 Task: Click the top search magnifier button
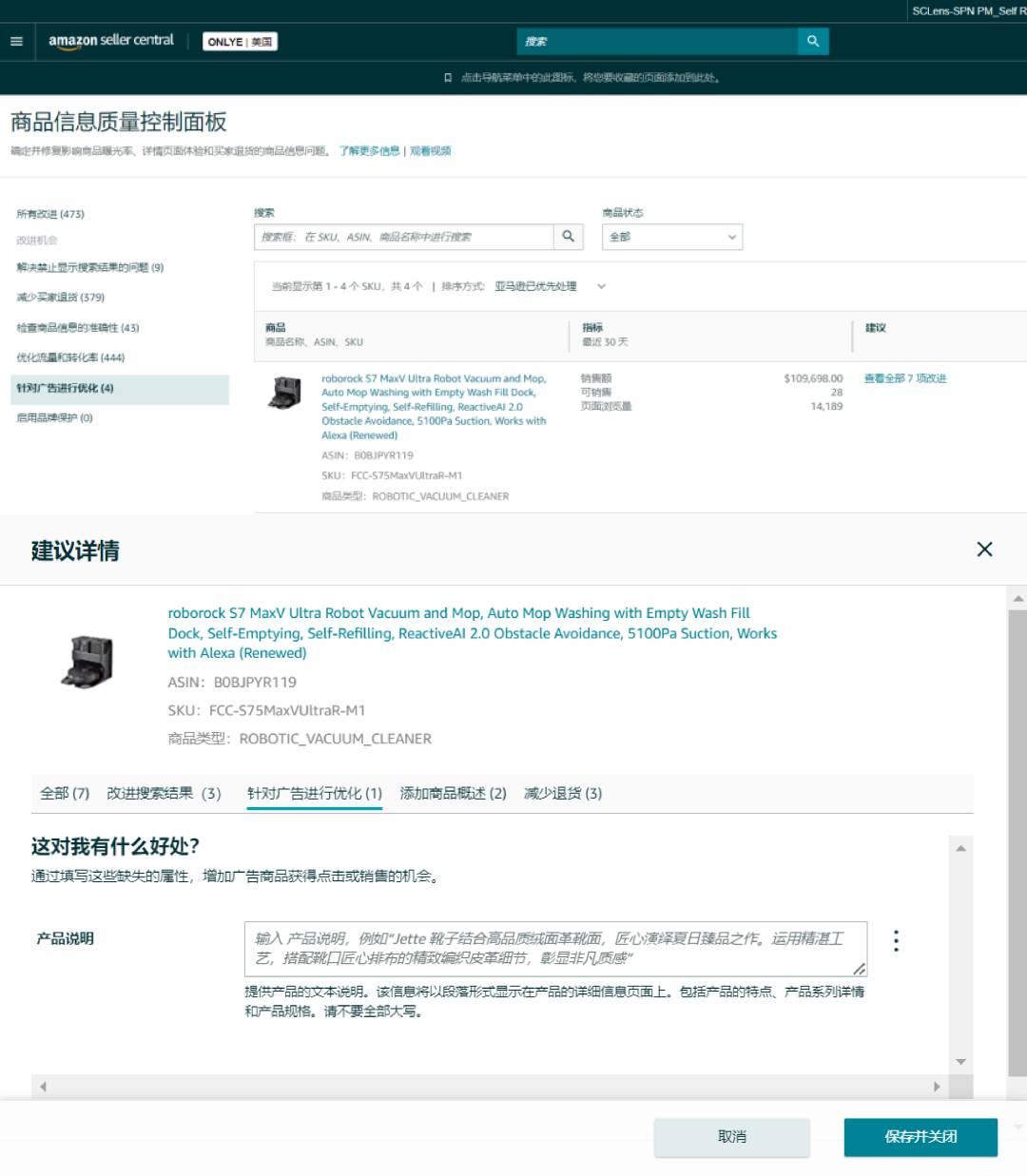tap(813, 41)
